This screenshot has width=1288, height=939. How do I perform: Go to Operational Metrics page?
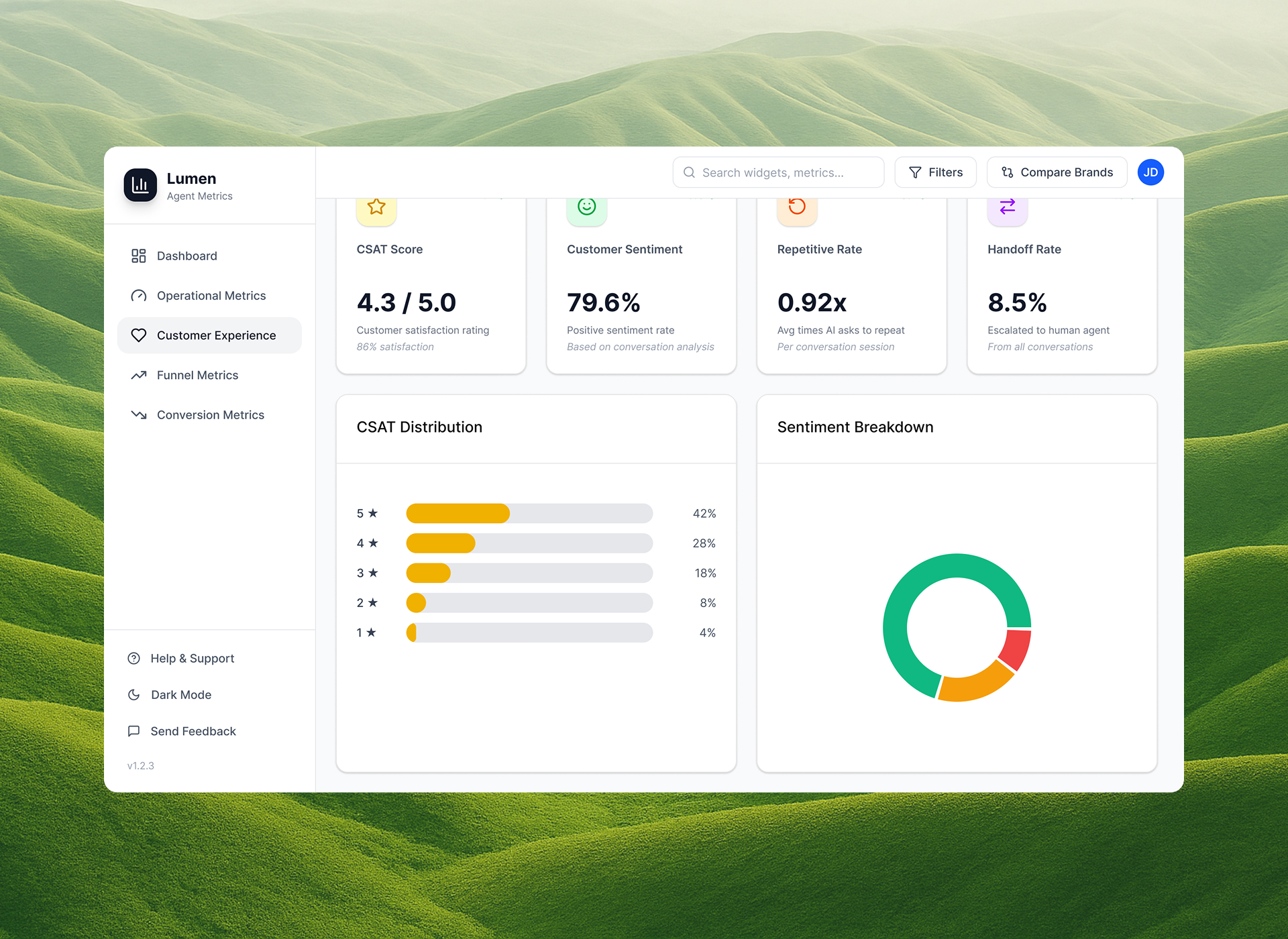pos(211,296)
